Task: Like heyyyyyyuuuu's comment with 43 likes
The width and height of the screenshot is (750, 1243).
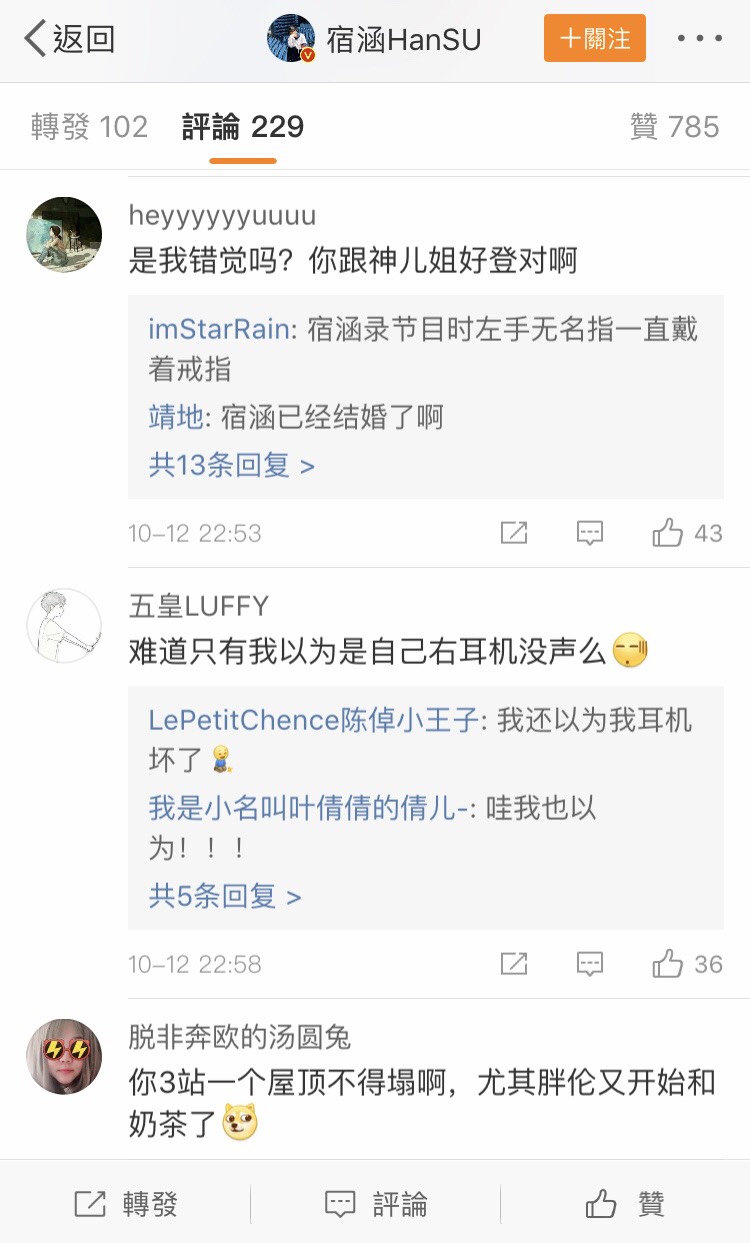Action: click(x=668, y=534)
